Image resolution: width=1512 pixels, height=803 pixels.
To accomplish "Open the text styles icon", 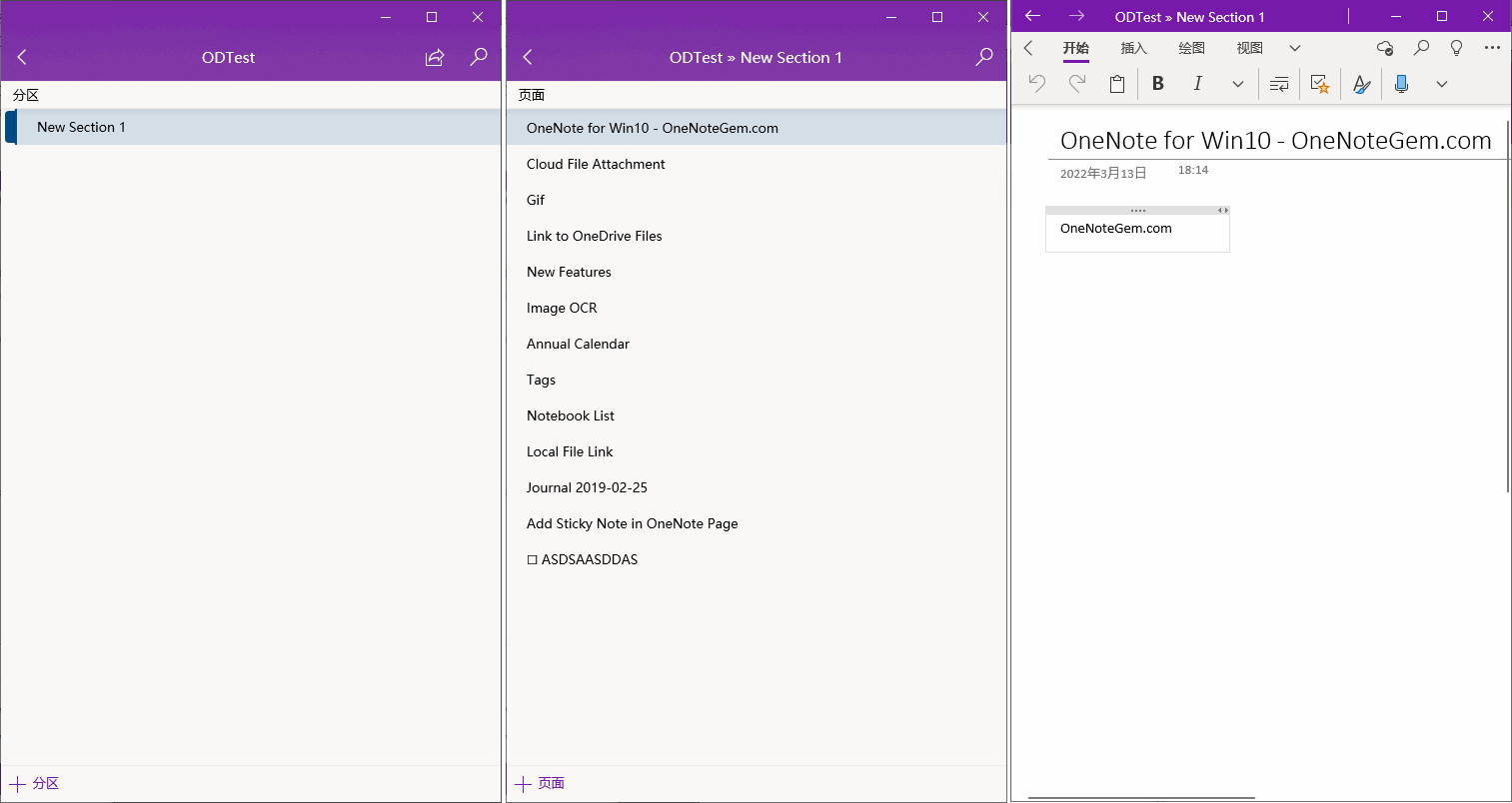I will point(1361,85).
